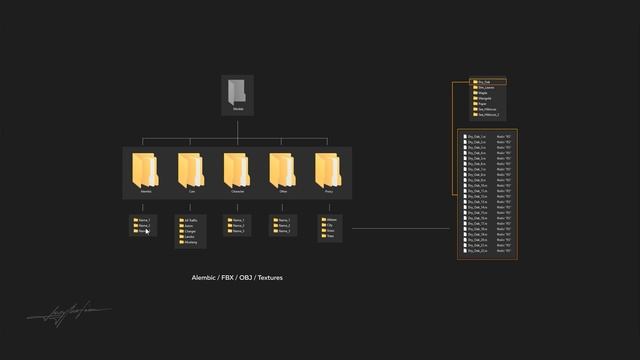
Task: Select the Dry_Oak_10.rs file row
Action: coord(487,185)
